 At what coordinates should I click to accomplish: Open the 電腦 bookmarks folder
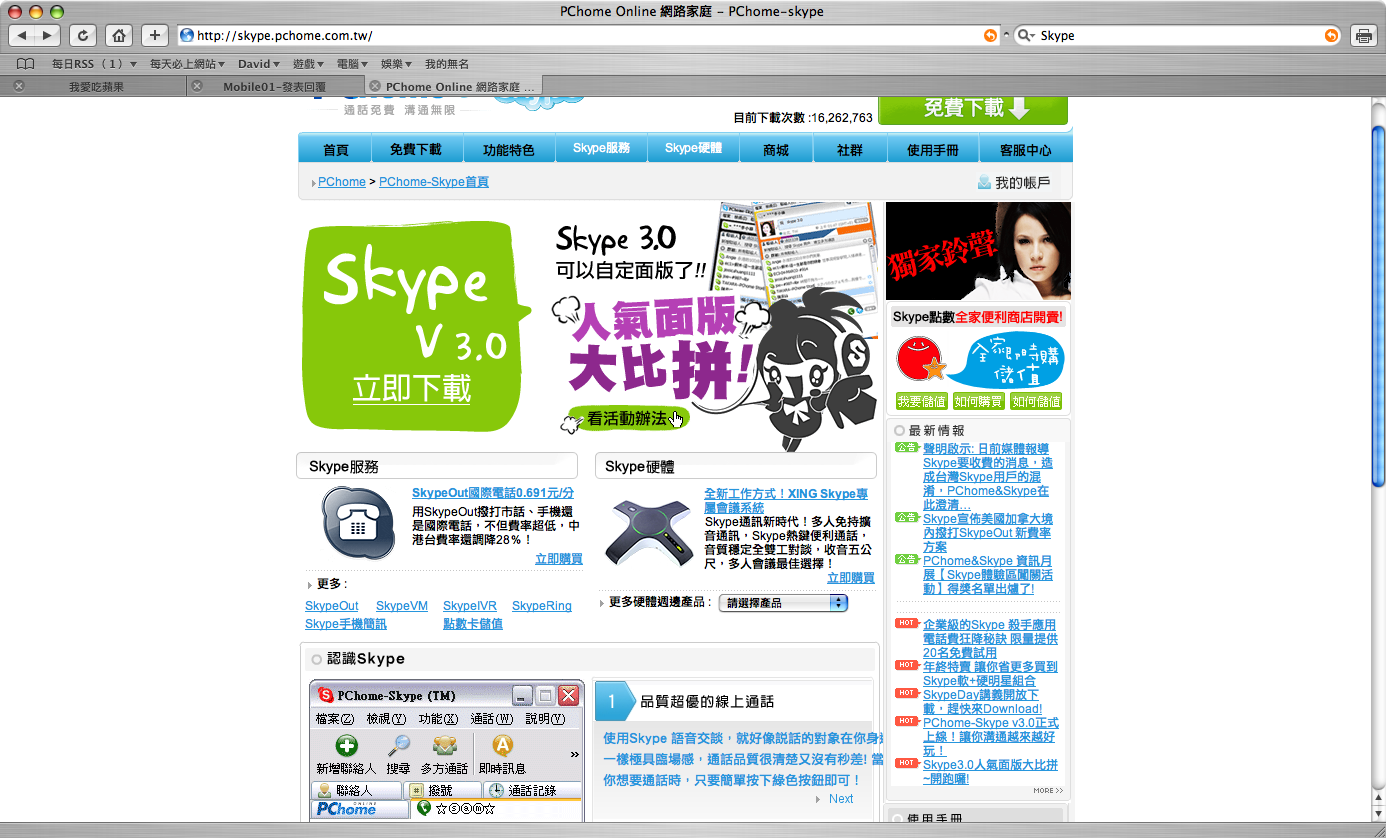353,64
